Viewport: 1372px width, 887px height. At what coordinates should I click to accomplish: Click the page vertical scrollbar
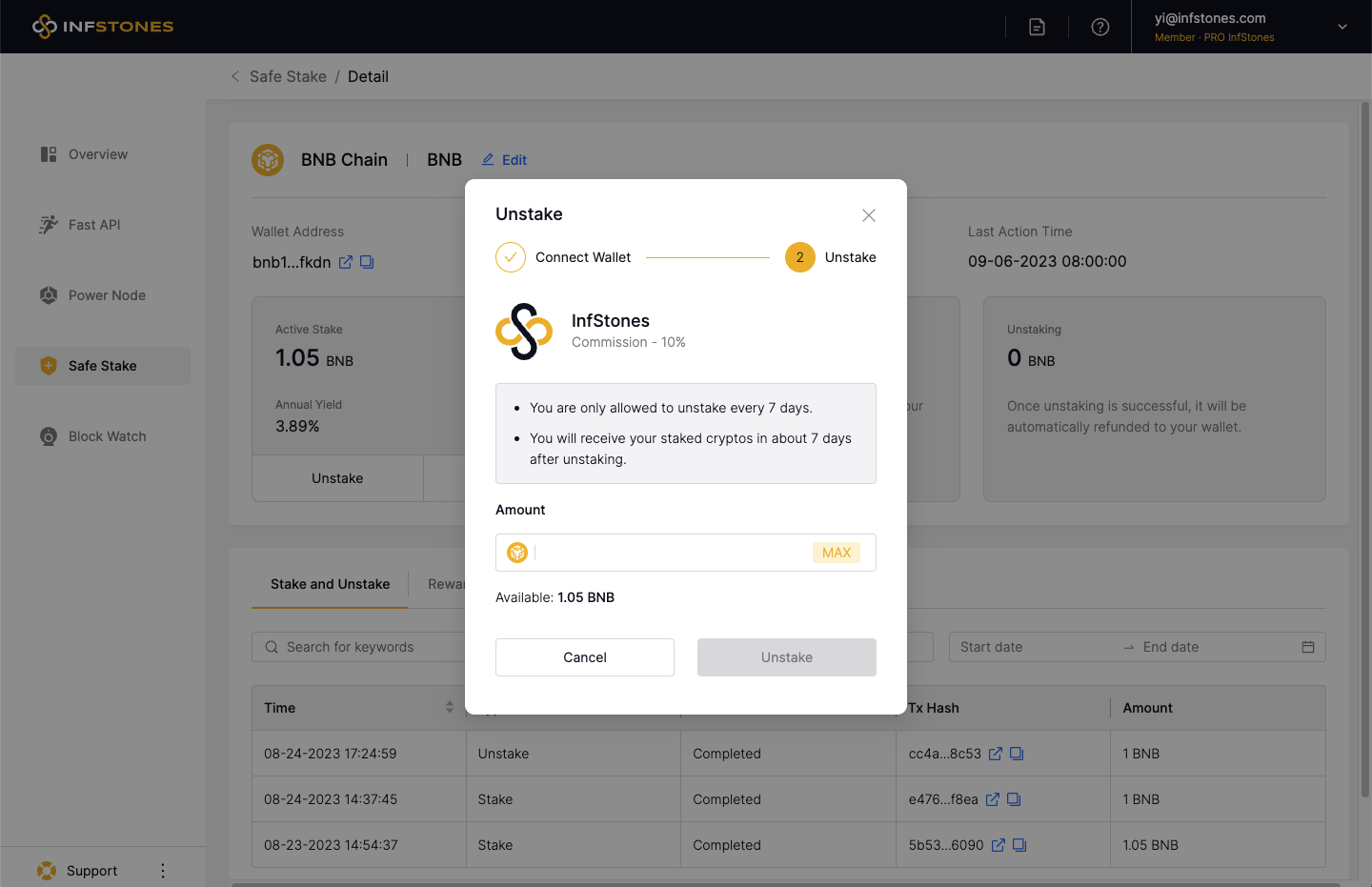point(1365,448)
